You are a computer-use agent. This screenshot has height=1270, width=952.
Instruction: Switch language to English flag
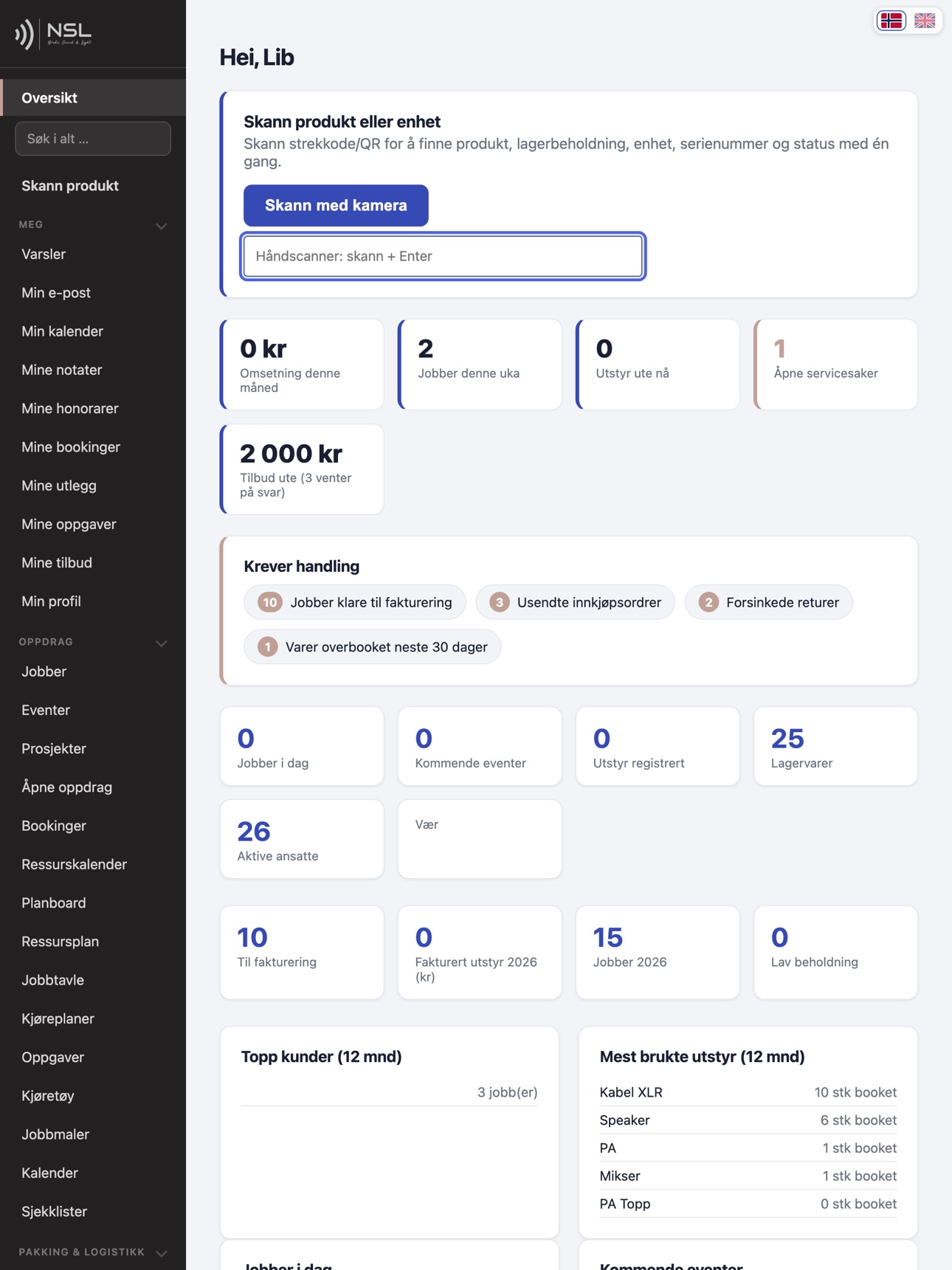[x=925, y=21]
